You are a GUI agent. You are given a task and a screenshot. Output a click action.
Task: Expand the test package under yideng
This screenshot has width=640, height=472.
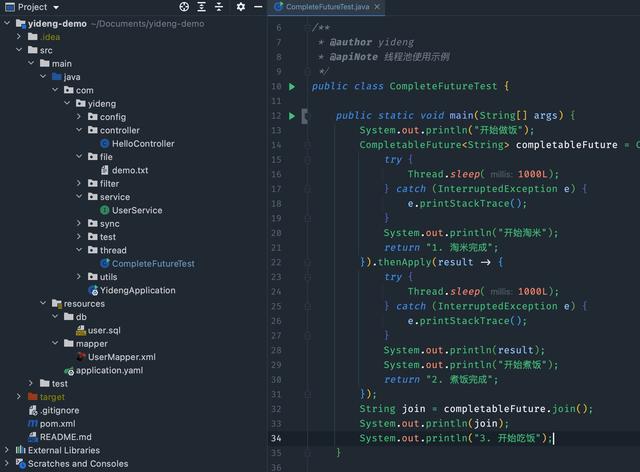[79, 236]
